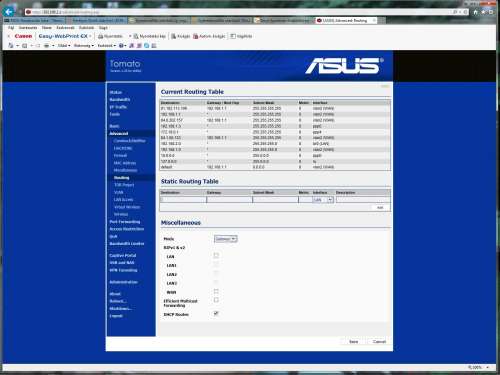
Task: Open Port Forwarding in the sidebar
Action: 125,222
